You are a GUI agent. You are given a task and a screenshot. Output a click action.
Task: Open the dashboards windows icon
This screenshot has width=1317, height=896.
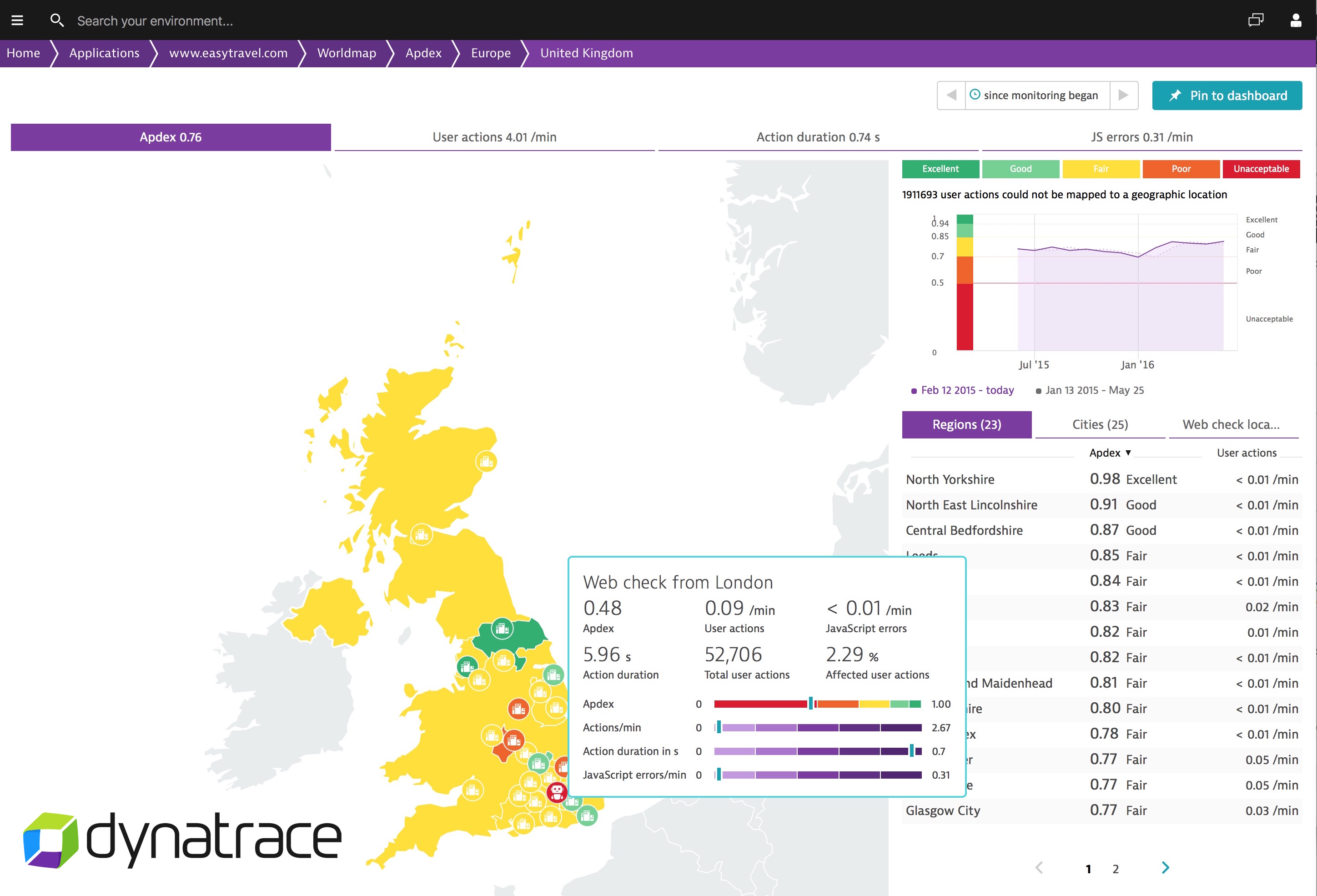(x=1255, y=20)
